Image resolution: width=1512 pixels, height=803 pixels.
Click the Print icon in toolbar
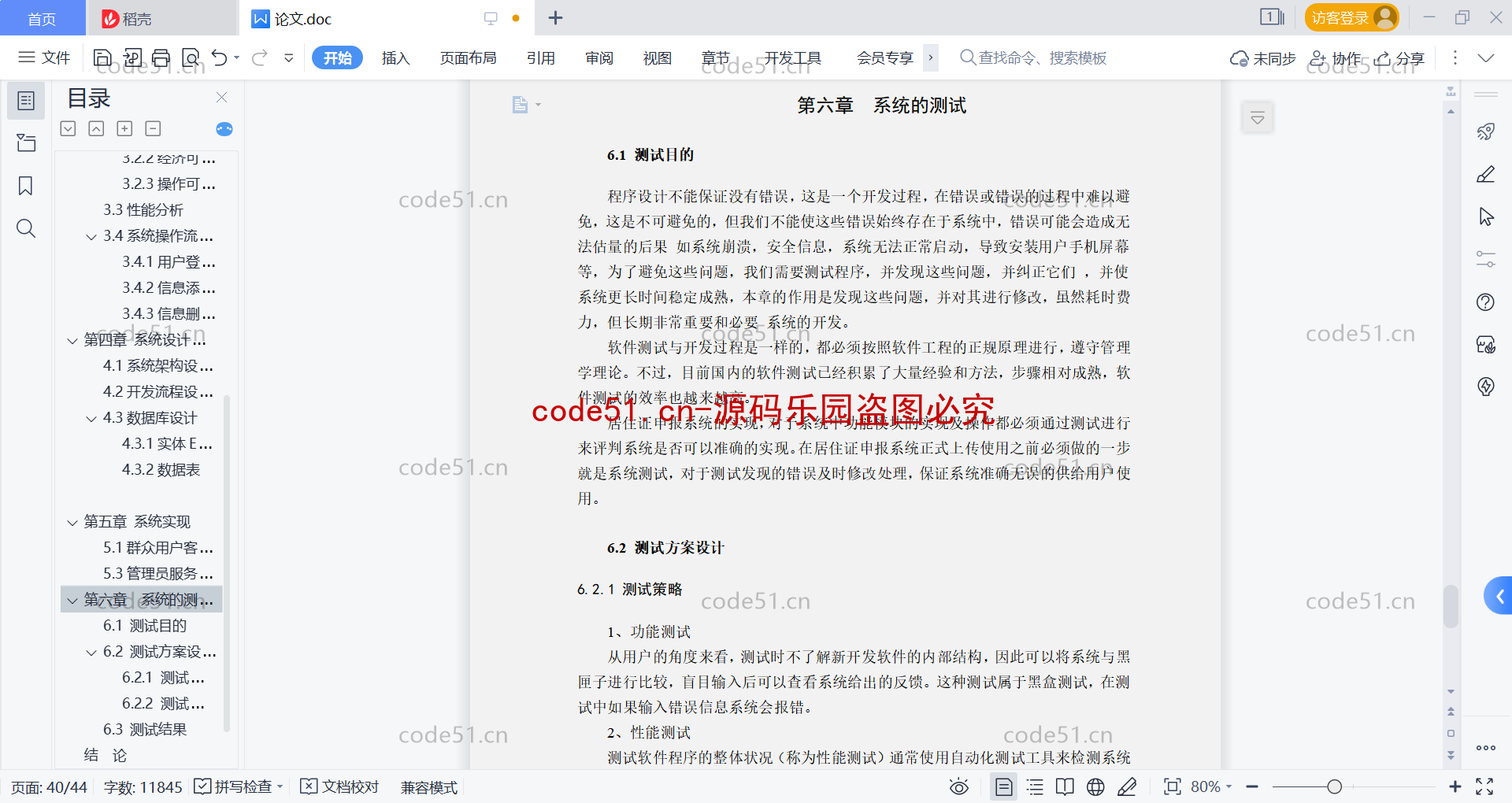[x=161, y=57]
